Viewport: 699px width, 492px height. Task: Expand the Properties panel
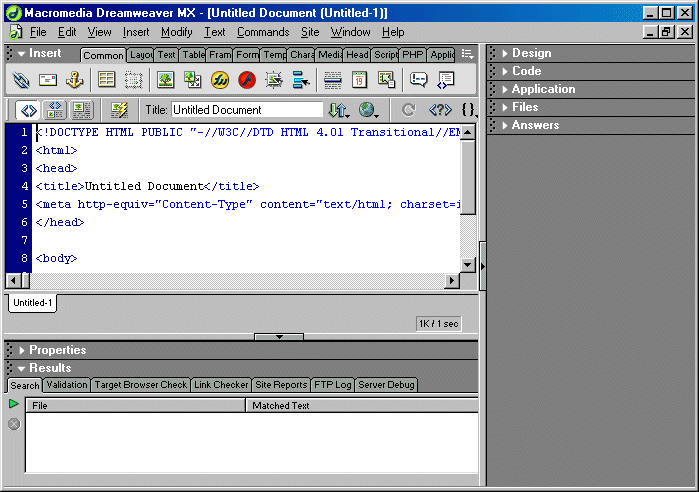point(21,350)
